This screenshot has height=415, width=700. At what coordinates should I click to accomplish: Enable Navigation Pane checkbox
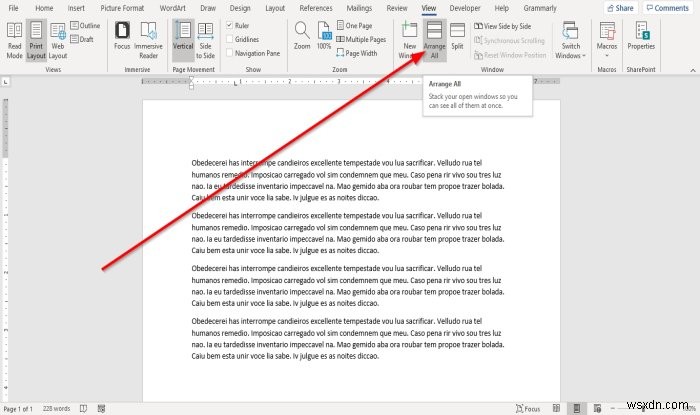[229, 53]
